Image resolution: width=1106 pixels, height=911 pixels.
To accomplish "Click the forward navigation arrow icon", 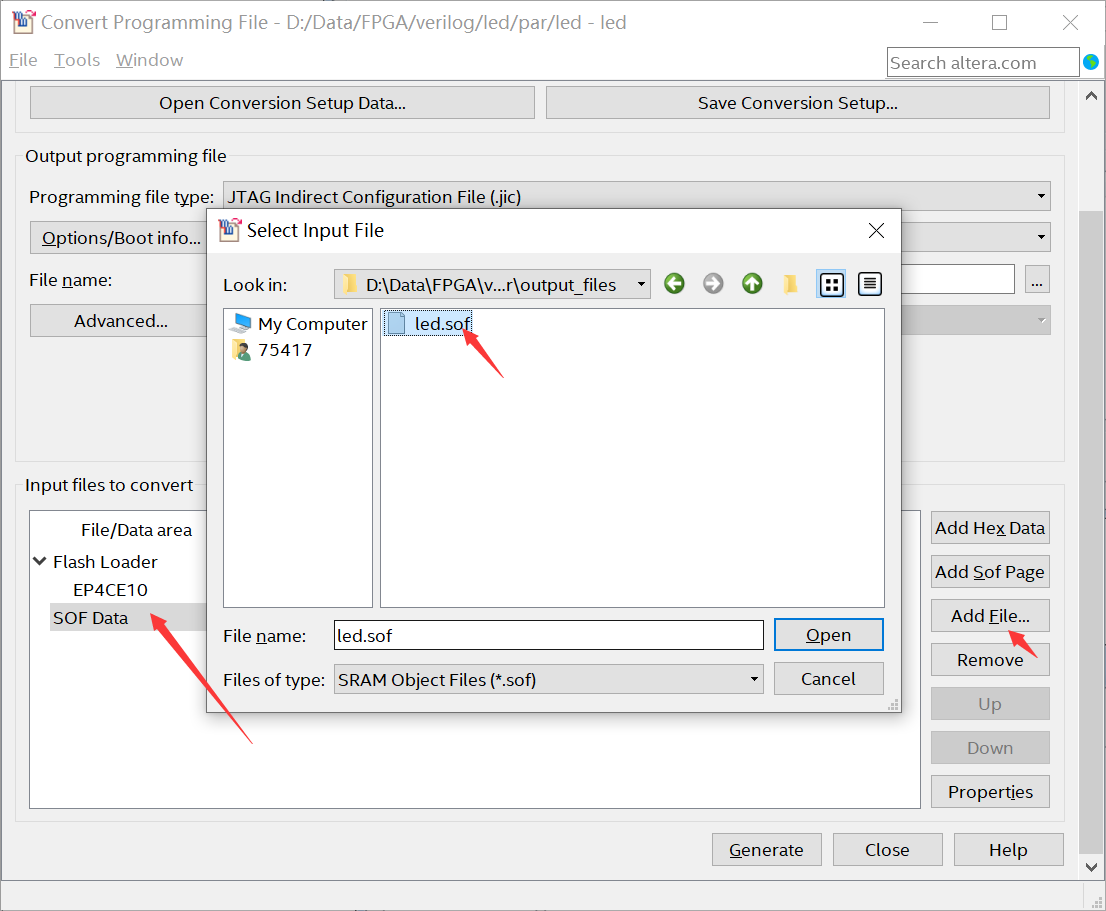I will (713, 284).
